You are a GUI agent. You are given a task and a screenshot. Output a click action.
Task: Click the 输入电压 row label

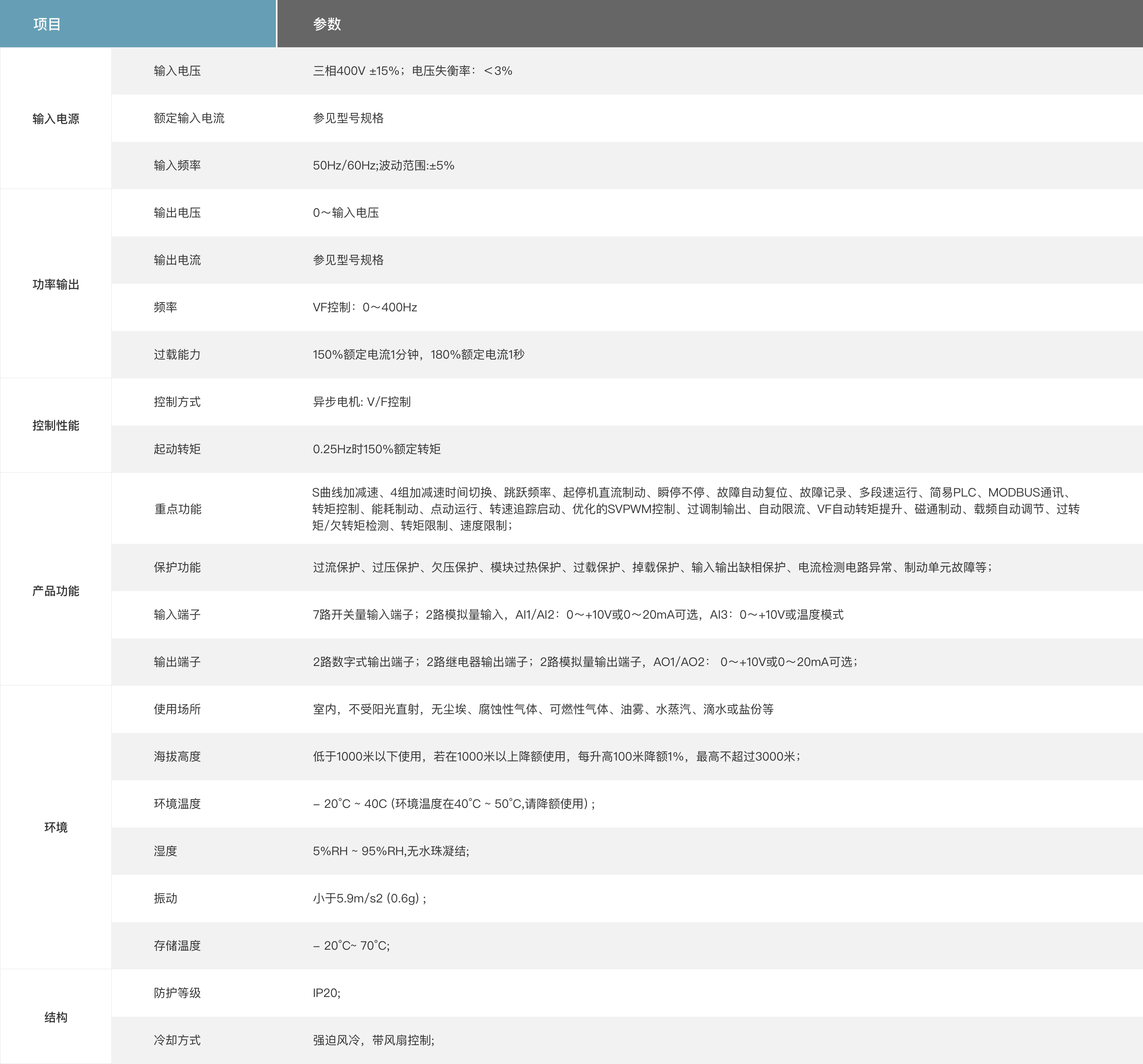point(177,71)
